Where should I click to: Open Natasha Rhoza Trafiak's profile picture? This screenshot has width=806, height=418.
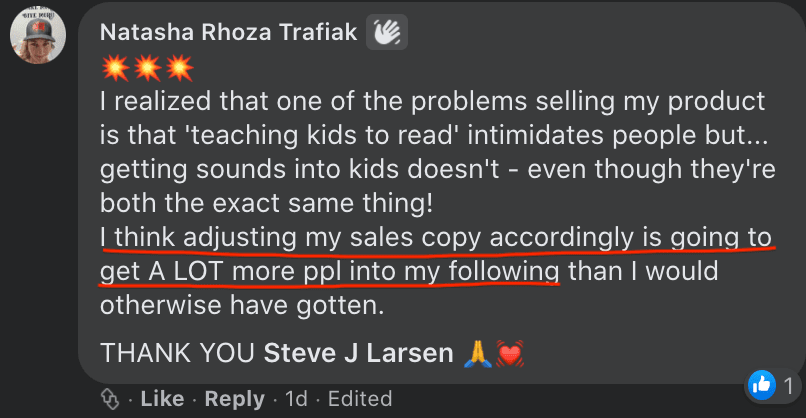(x=38, y=38)
